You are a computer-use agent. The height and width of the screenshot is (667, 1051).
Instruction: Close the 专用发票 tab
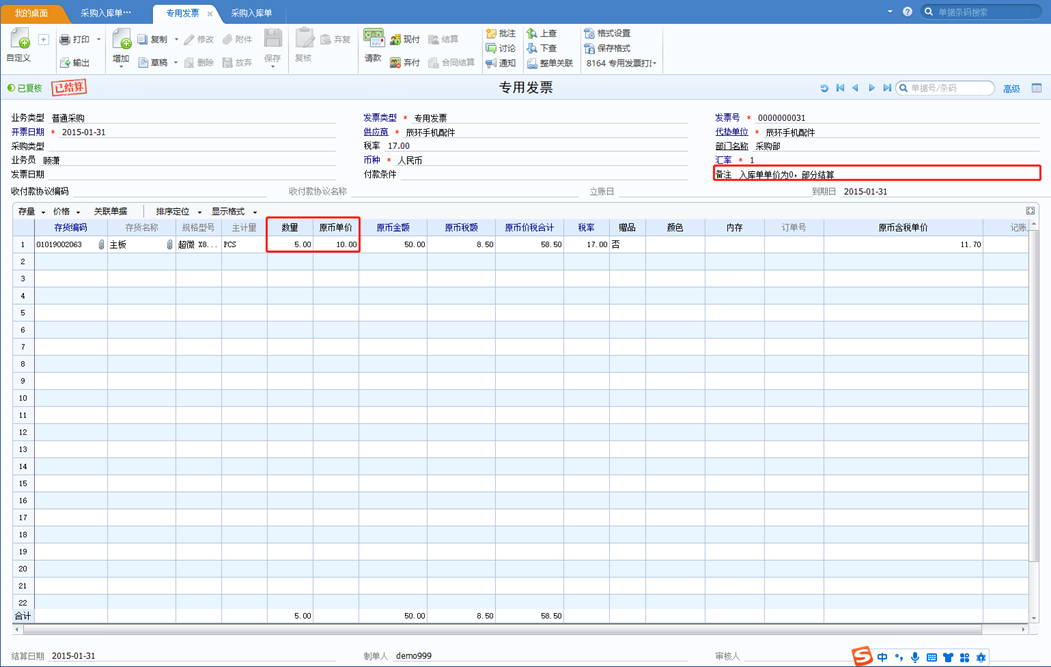(210, 13)
